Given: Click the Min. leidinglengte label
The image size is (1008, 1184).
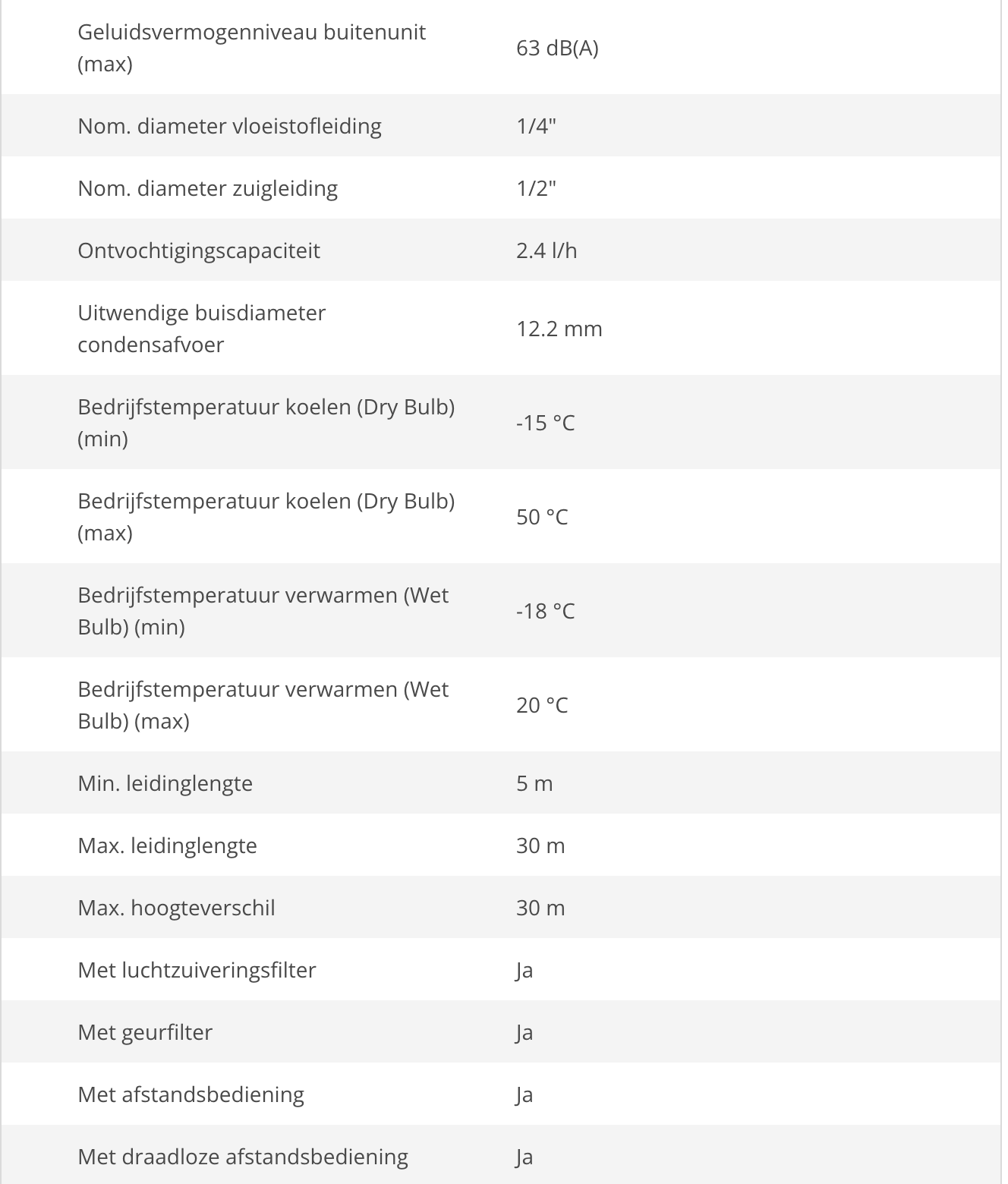Looking at the screenshot, I should click(165, 783).
